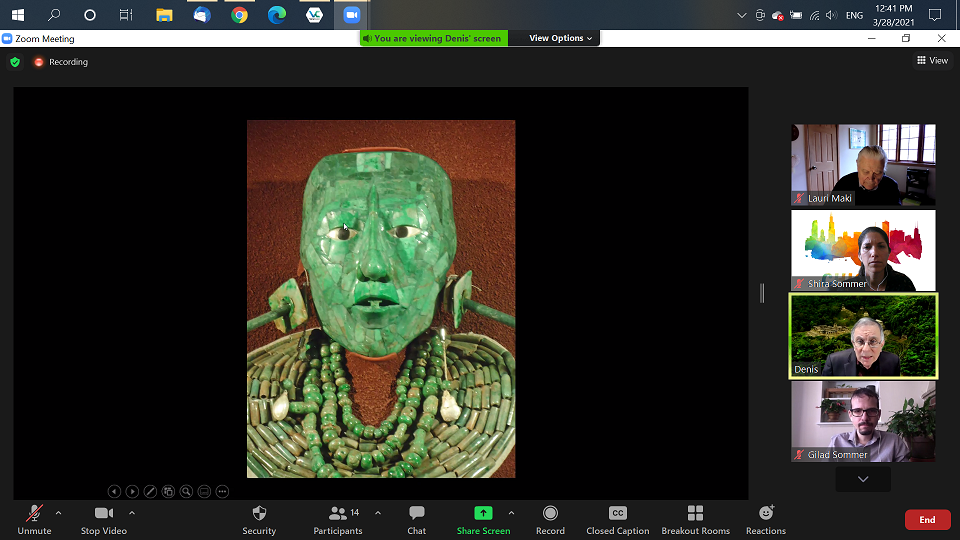
Task: Open the Chat panel
Action: point(416,520)
